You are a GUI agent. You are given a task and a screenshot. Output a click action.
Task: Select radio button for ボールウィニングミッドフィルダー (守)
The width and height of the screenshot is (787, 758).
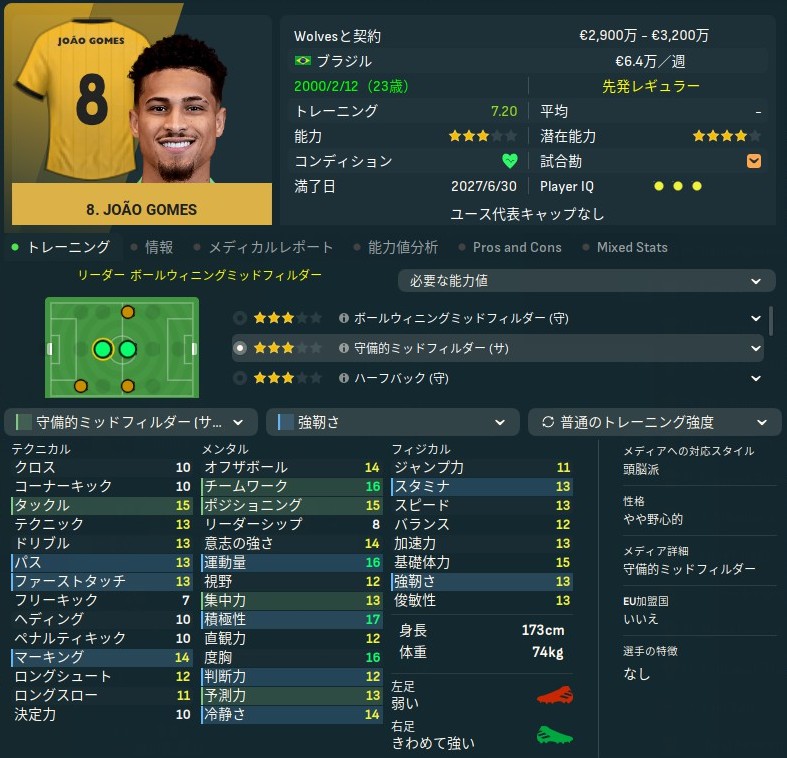(x=240, y=318)
